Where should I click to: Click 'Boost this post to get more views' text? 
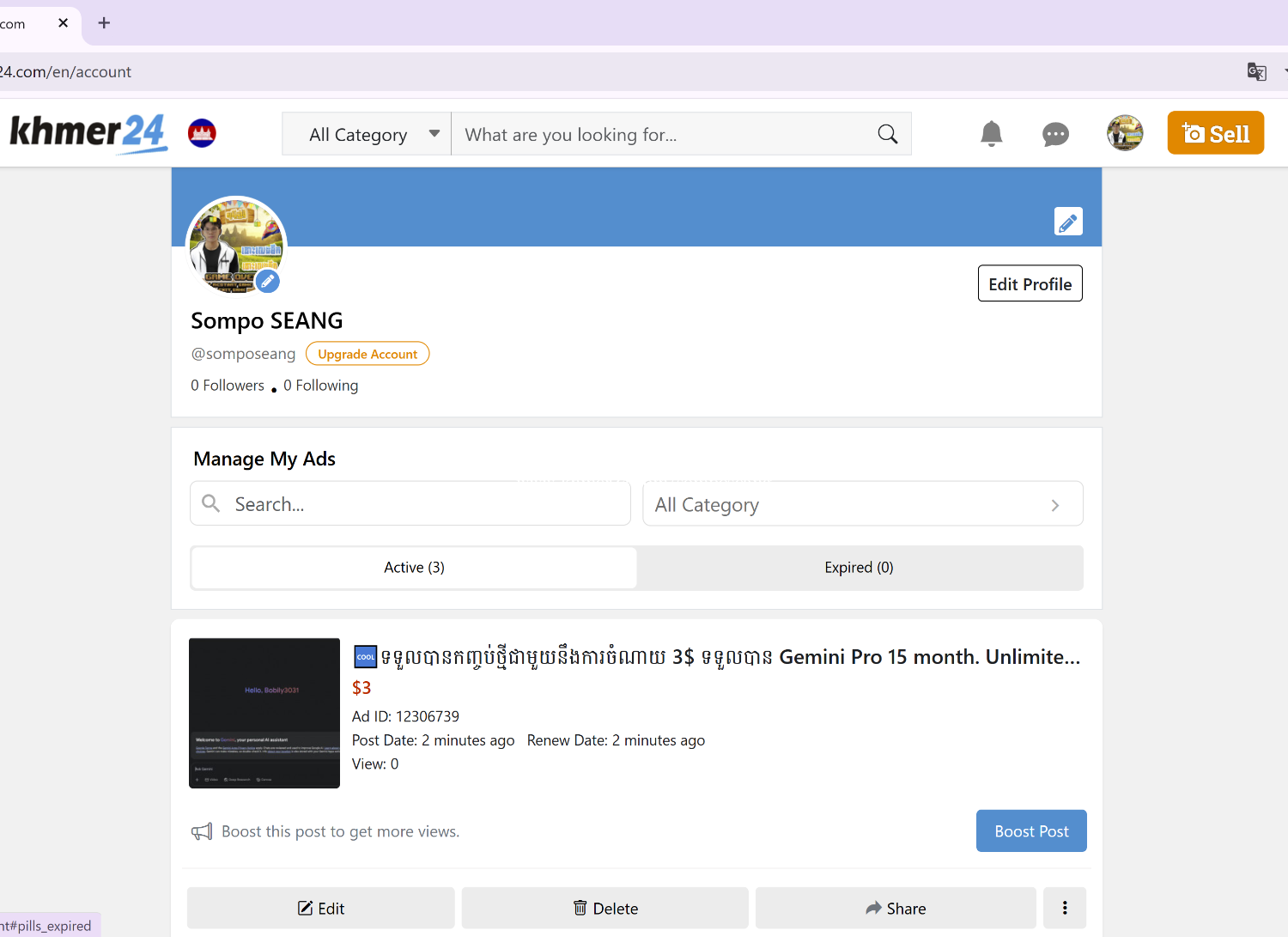click(341, 831)
